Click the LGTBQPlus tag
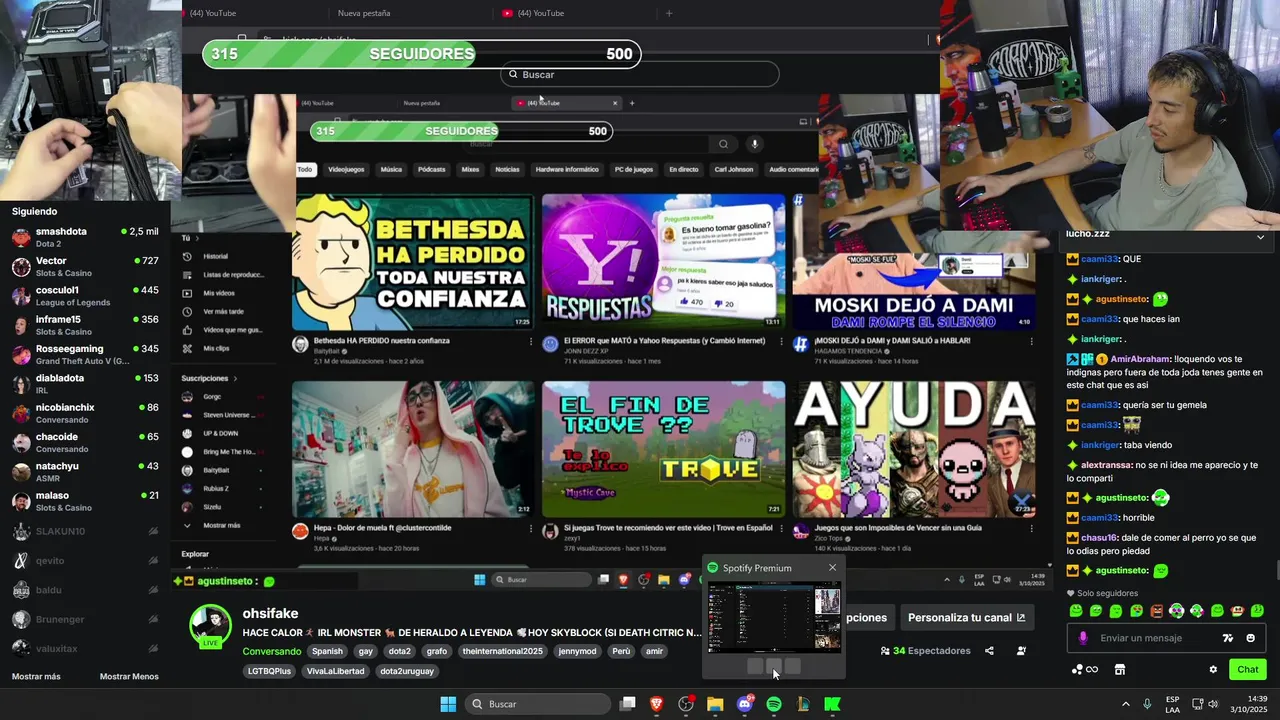Screen dimensions: 1280x720 point(270,671)
